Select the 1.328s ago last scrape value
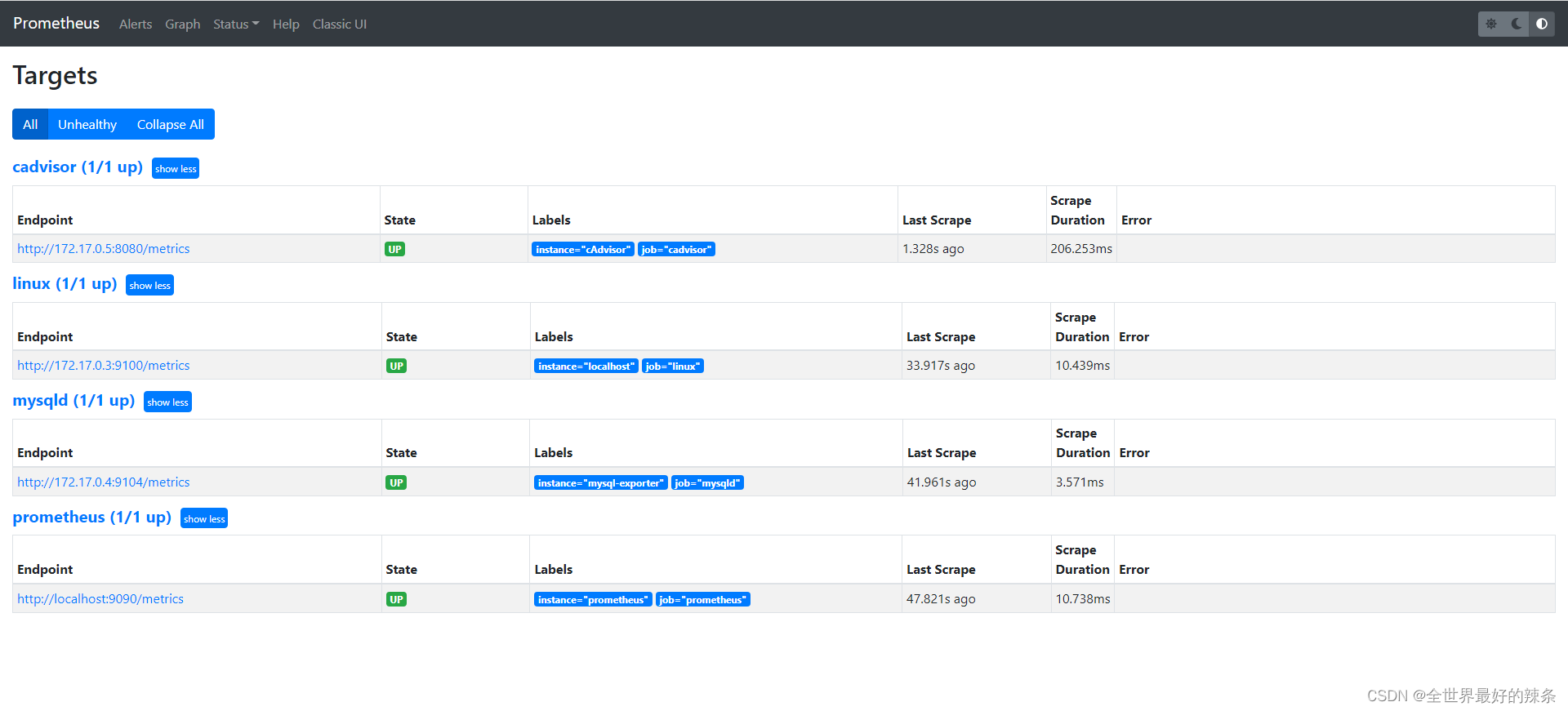The image size is (1568, 711). point(933,249)
